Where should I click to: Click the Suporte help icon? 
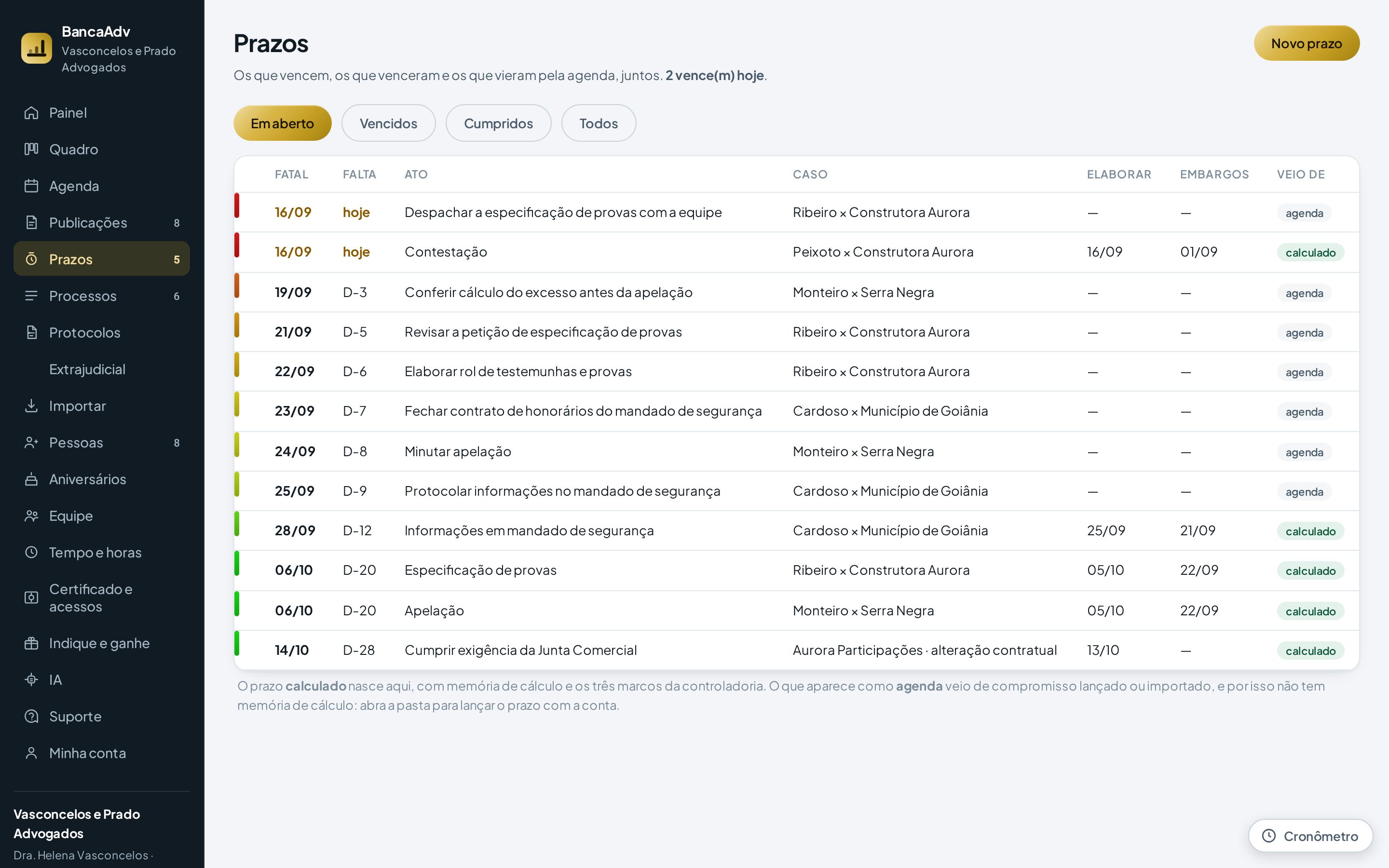click(x=31, y=717)
